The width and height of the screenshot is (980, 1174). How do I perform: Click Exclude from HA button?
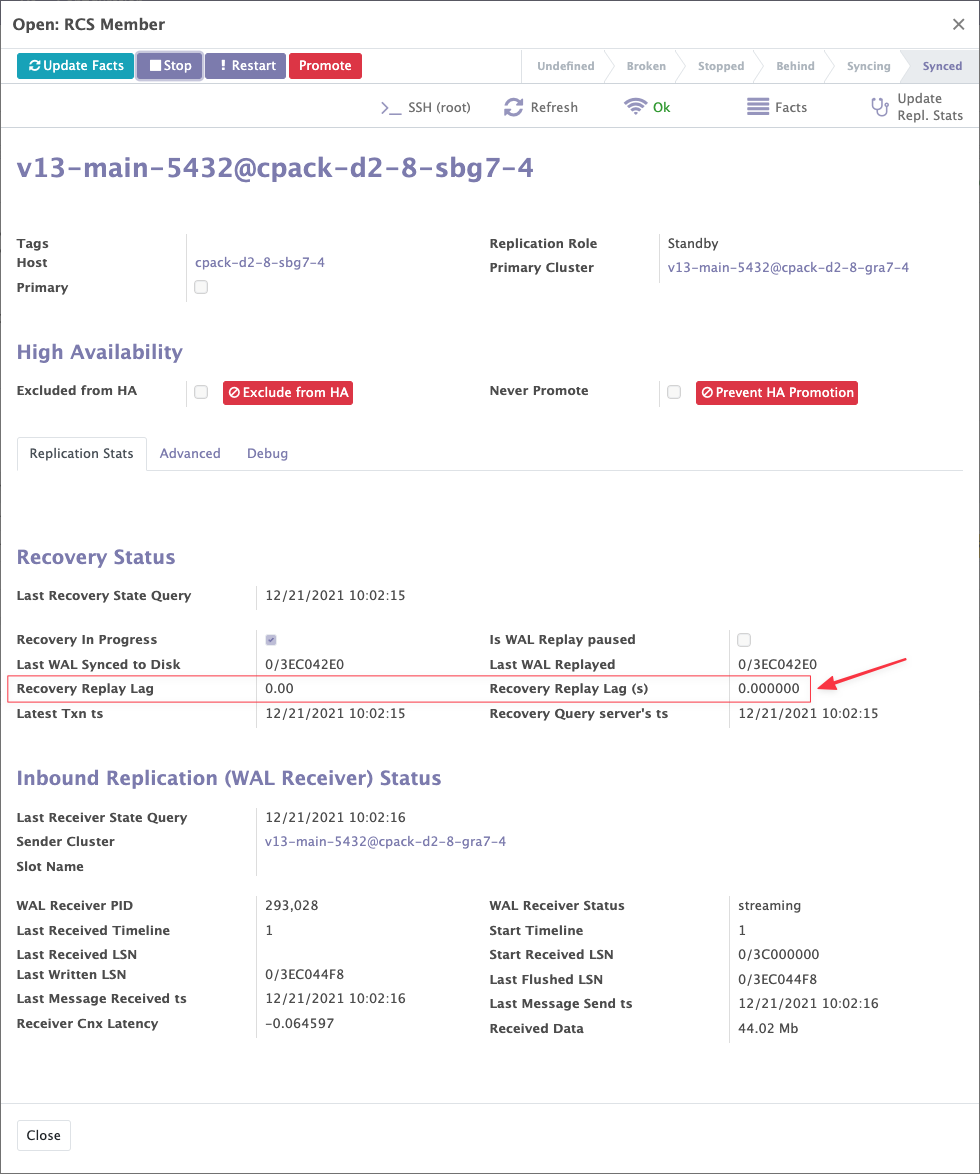(x=288, y=393)
